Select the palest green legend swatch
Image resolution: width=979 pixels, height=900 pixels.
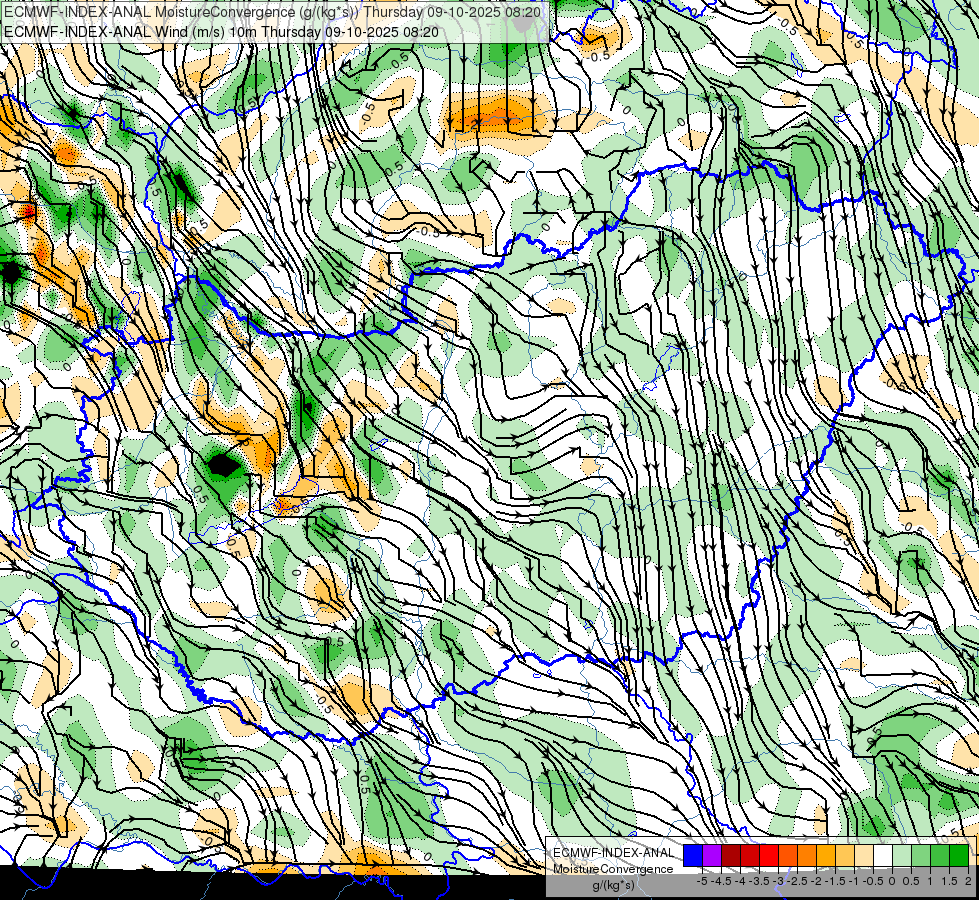(902, 856)
